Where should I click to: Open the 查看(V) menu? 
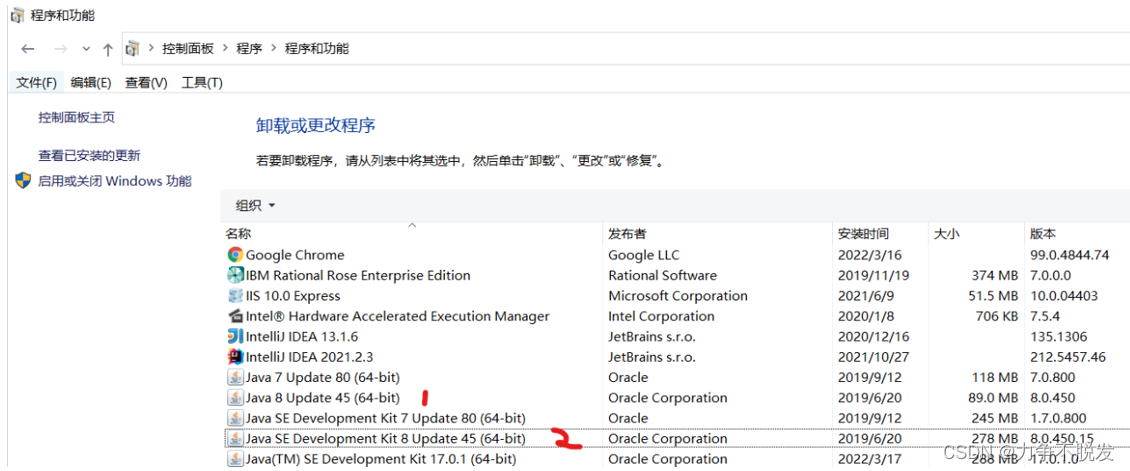click(x=146, y=83)
